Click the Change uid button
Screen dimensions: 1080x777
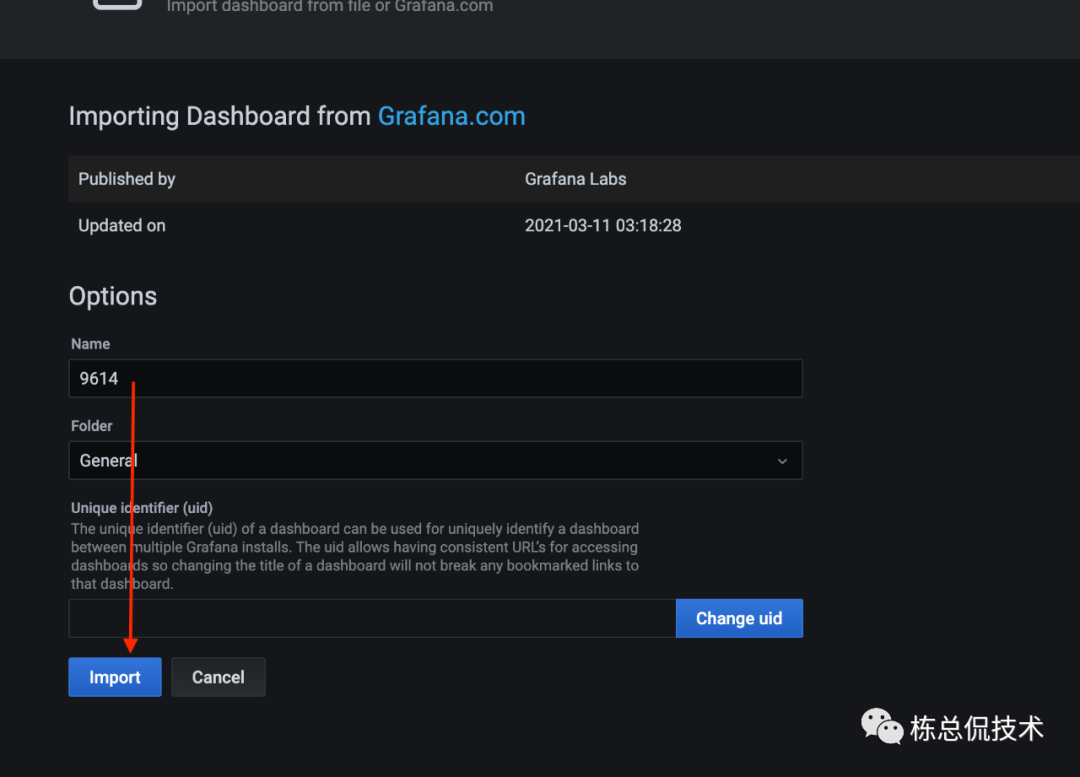739,619
